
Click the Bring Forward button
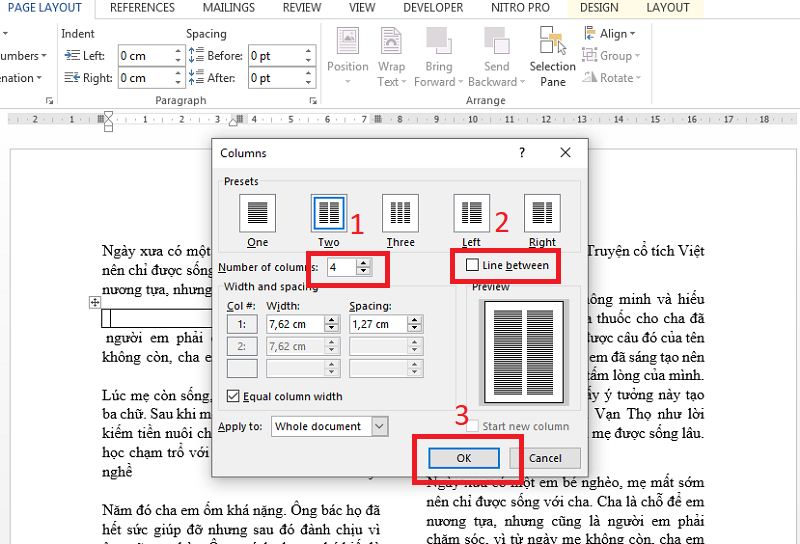(438, 57)
